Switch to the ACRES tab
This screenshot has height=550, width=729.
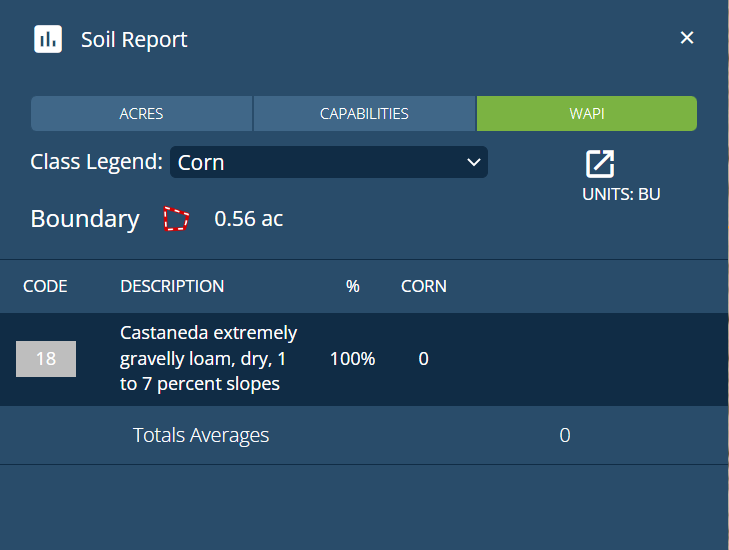click(x=141, y=114)
